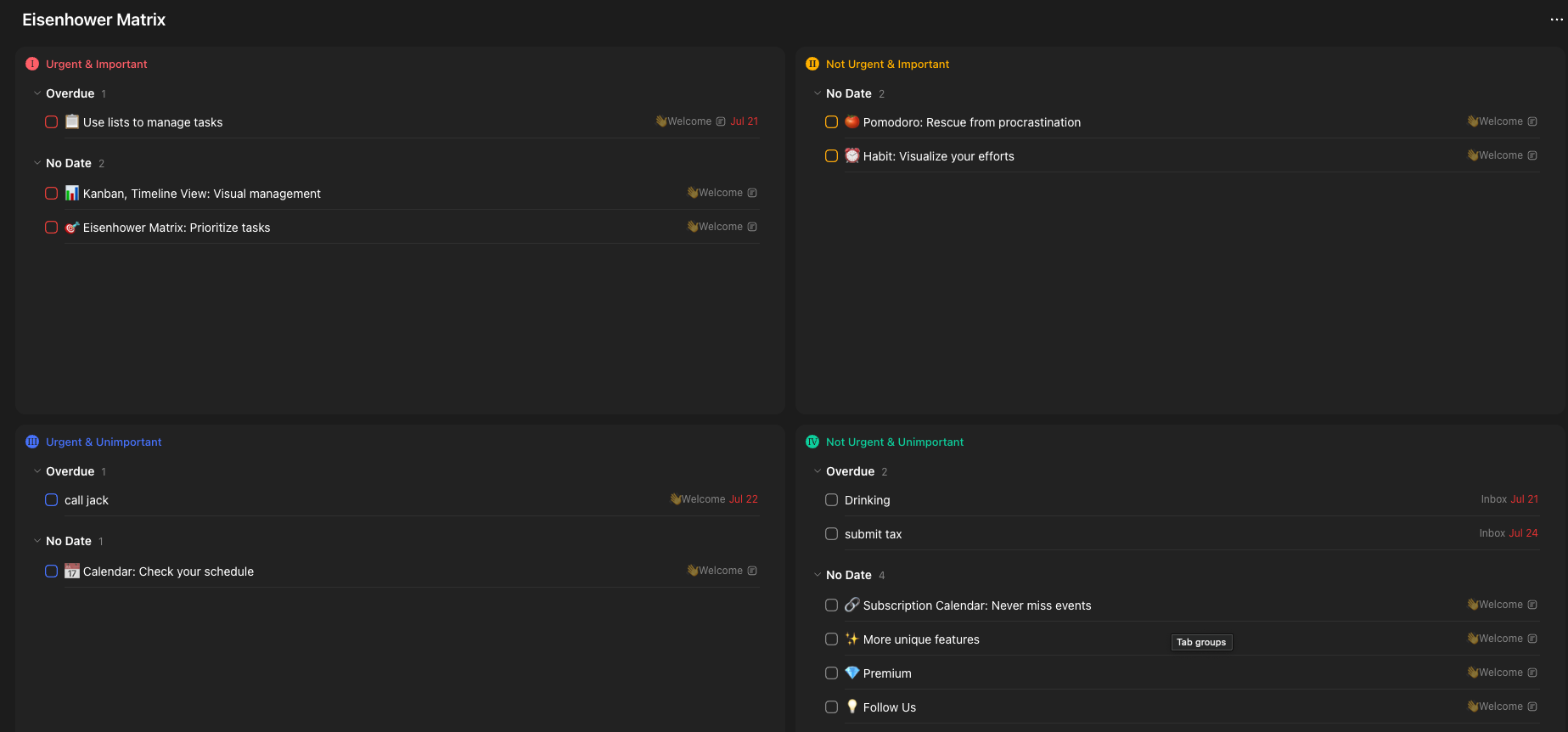1568x732 pixels.
Task: Open 'Calendar: Check your schedule' task
Action: [x=168, y=572]
